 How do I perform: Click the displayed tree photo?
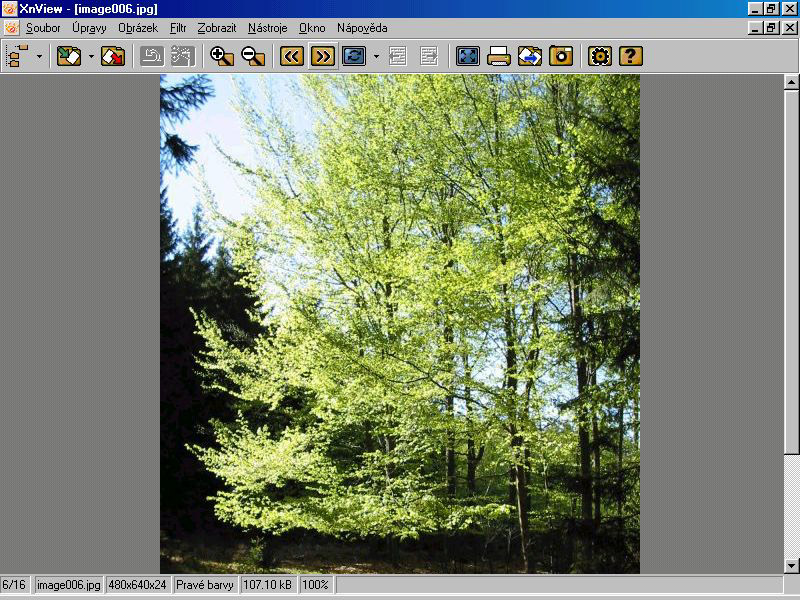[400, 320]
